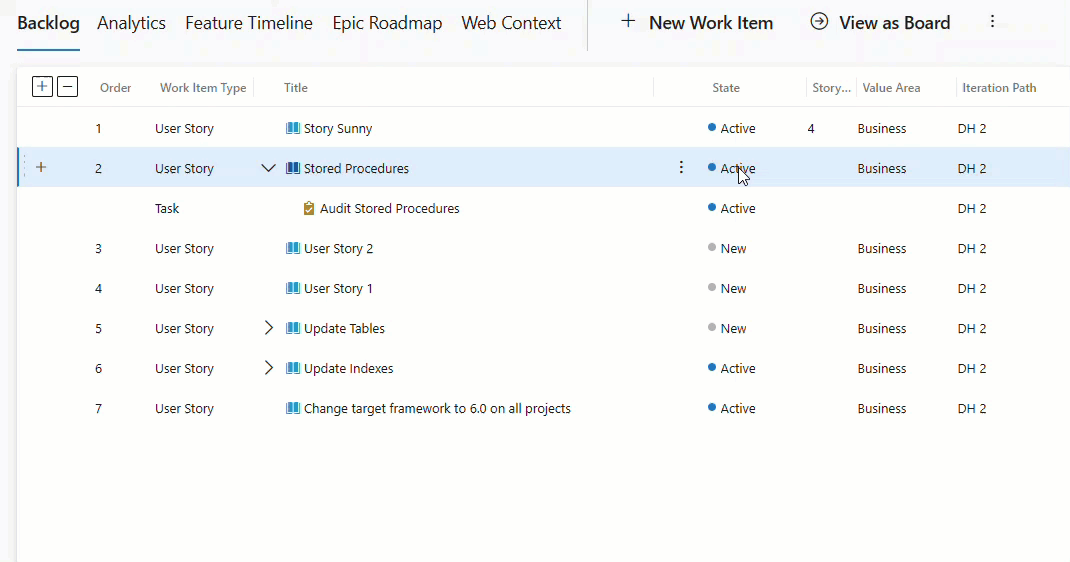
Task: Expand the Update Indexes story
Action: tap(268, 368)
